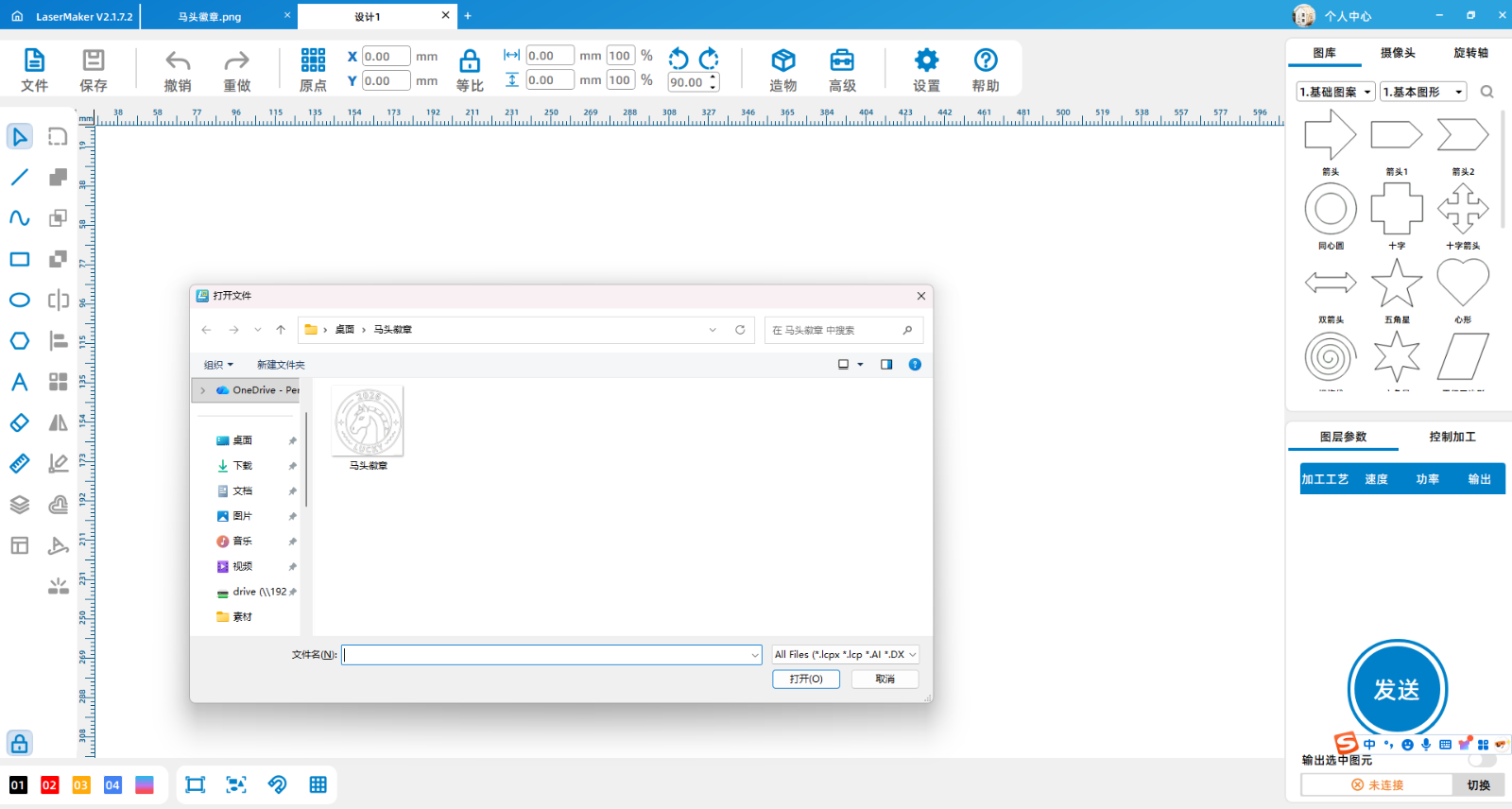Switch to the 控制加工 tab
This screenshot has height=809, width=1512.
(x=1452, y=437)
